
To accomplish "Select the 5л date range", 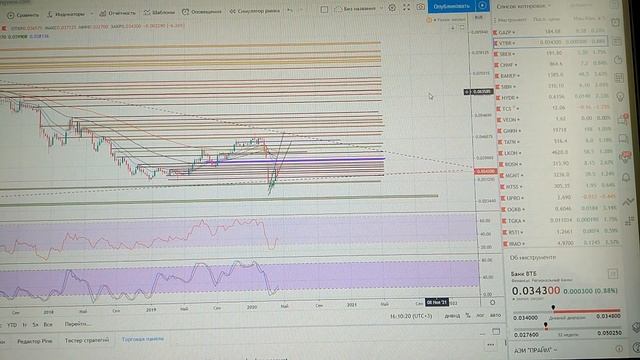I will (x=36, y=325).
